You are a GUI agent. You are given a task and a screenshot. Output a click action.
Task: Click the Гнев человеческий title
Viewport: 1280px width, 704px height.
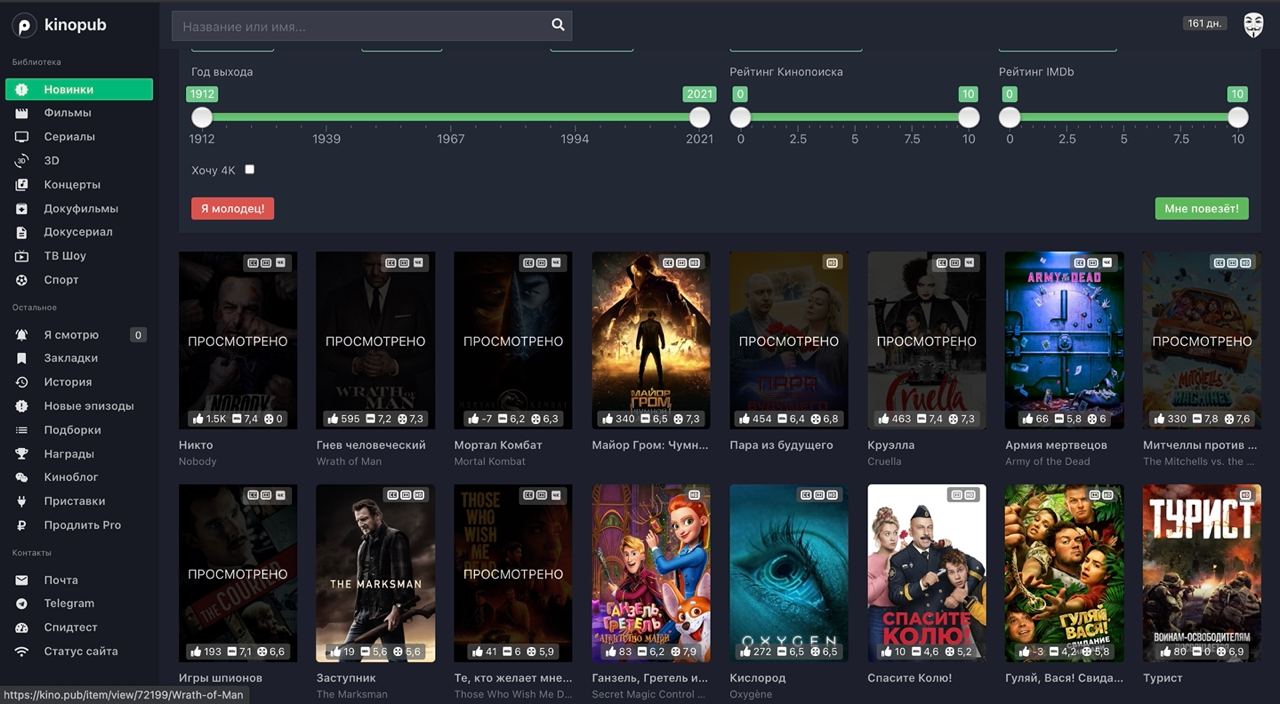371,445
